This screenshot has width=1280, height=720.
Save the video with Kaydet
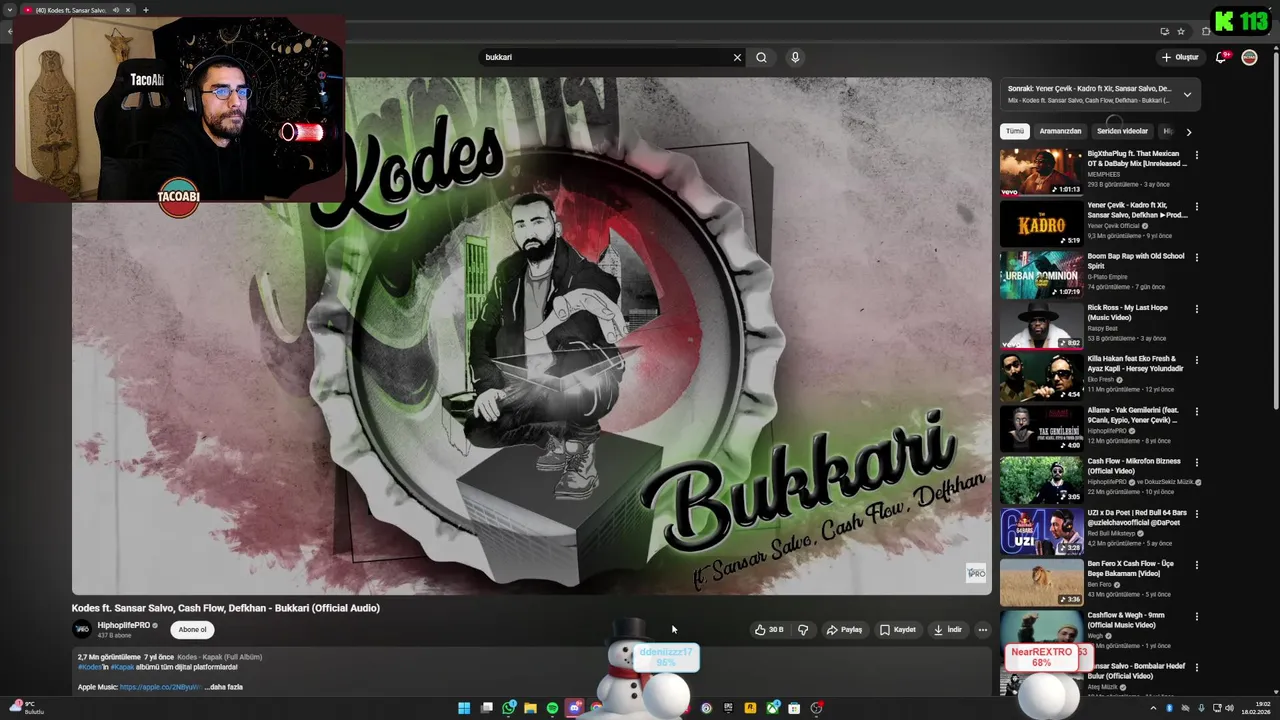point(898,630)
